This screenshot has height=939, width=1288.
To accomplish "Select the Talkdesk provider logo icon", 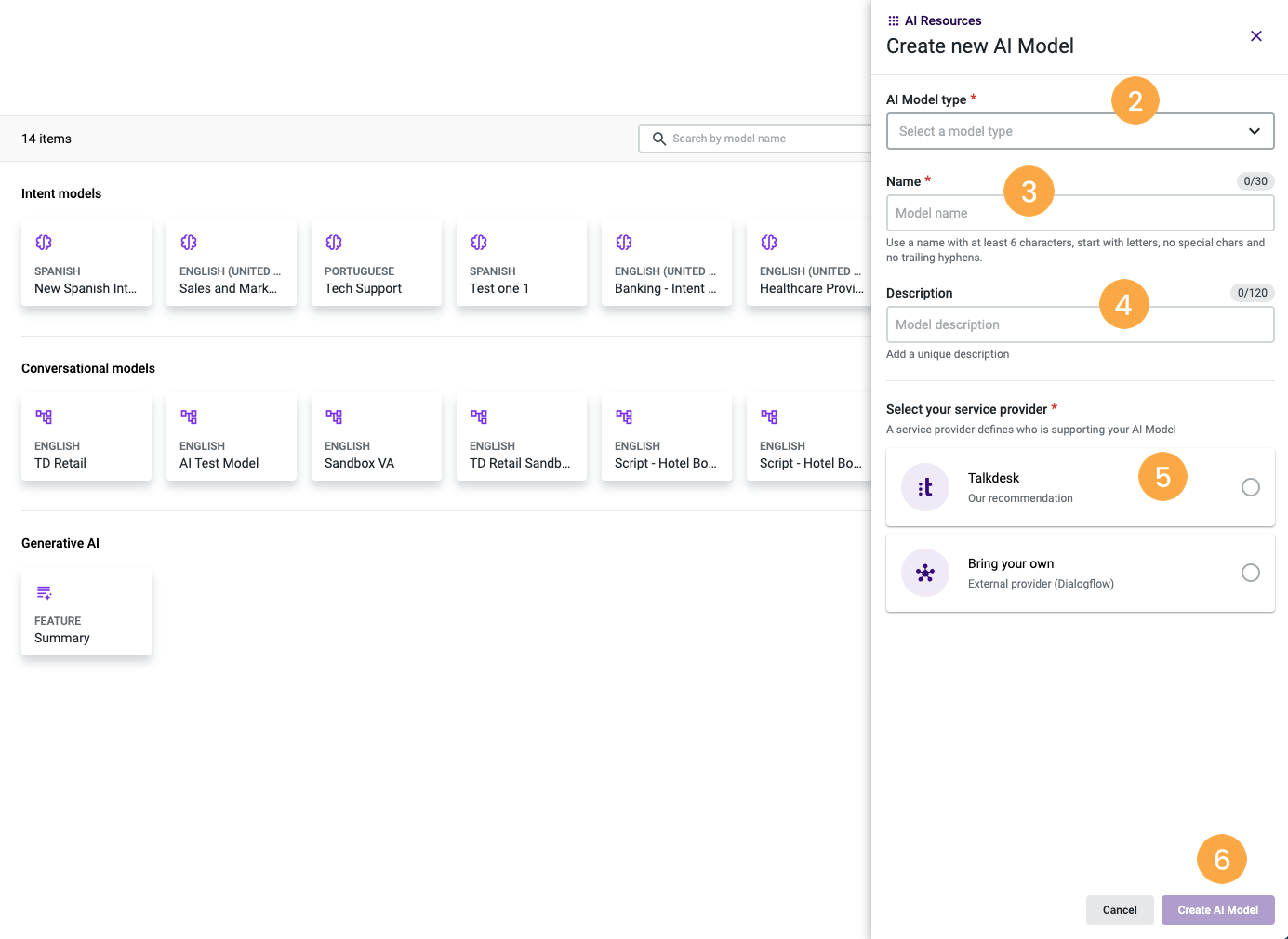I will 925,486.
